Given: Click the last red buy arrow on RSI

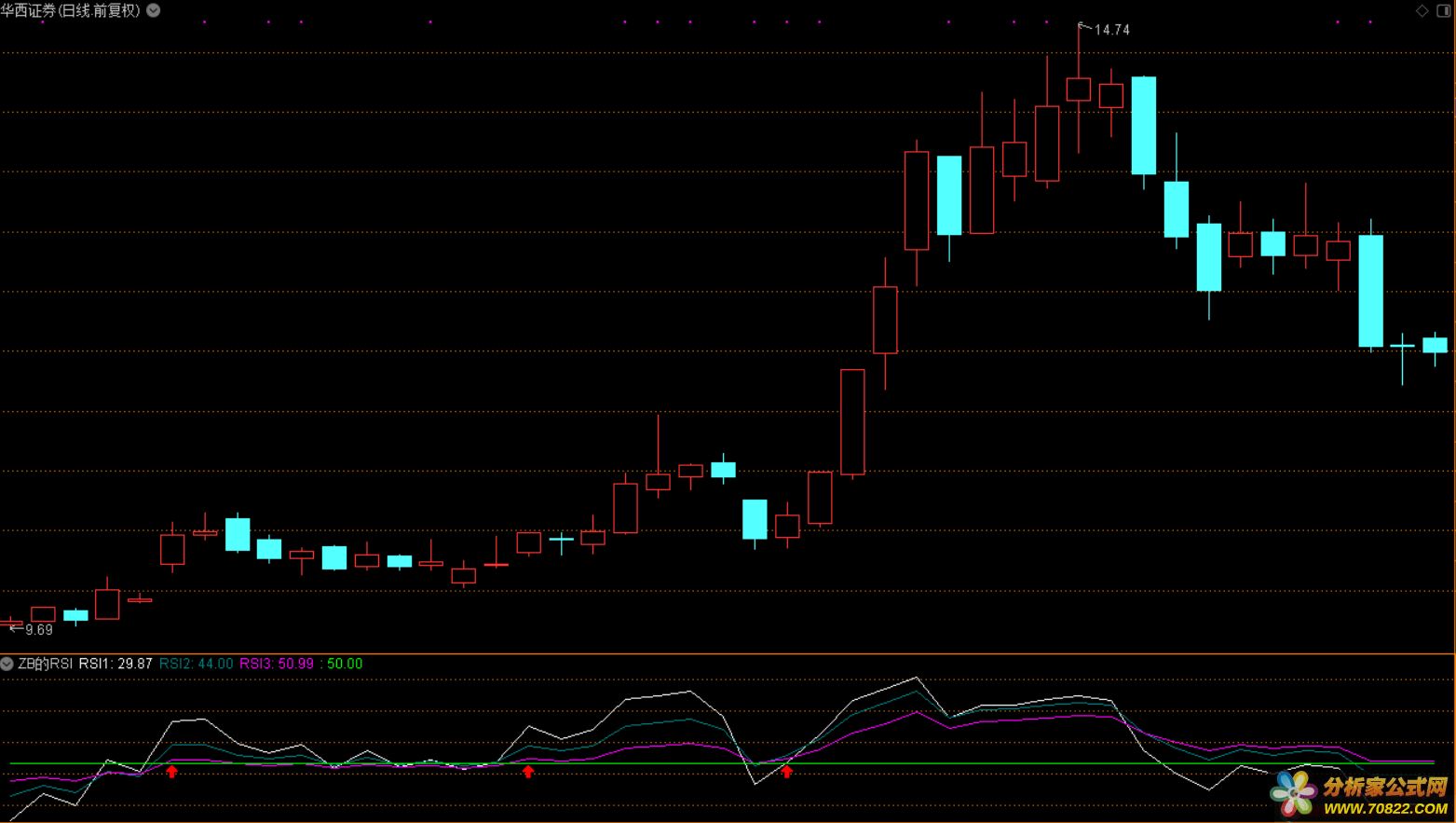Looking at the screenshot, I should coord(786,772).
